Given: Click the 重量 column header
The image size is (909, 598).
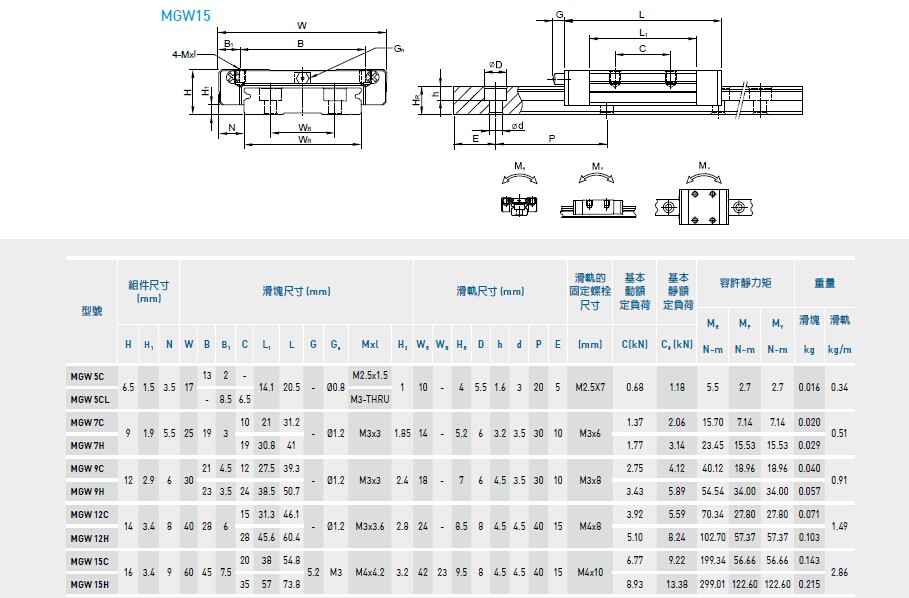Looking at the screenshot, I should click(x=824, y=284).
